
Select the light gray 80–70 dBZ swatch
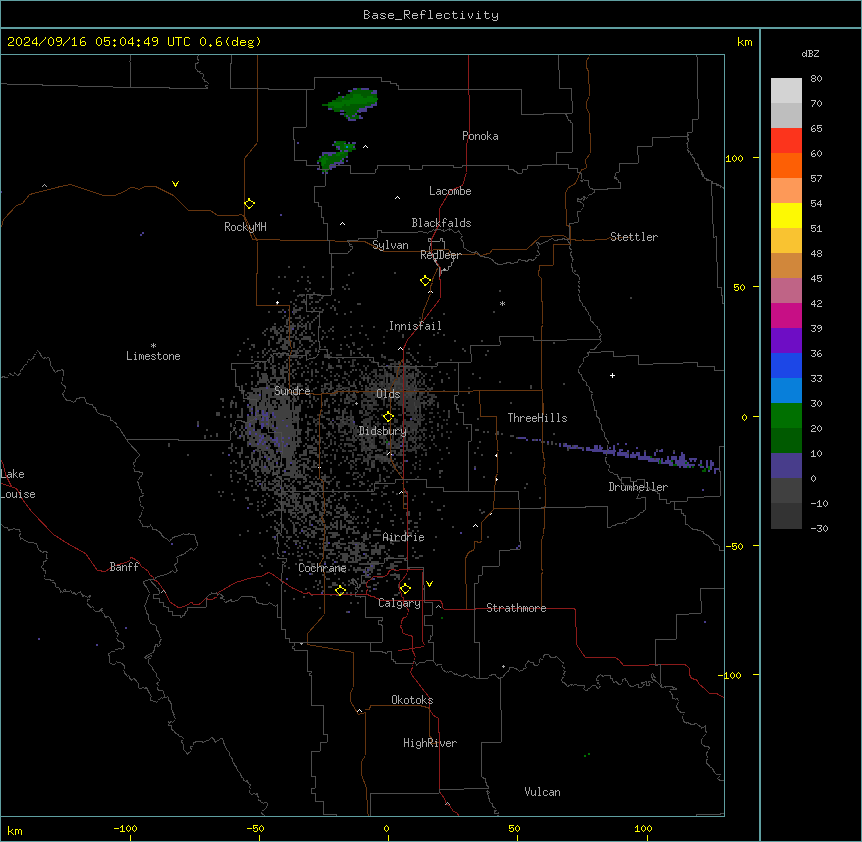[786, 90]
